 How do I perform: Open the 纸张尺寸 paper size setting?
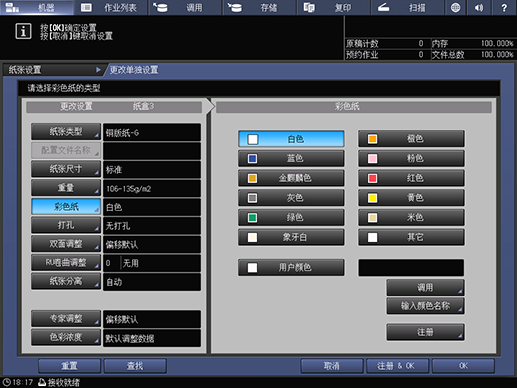[x=66, y=169]
